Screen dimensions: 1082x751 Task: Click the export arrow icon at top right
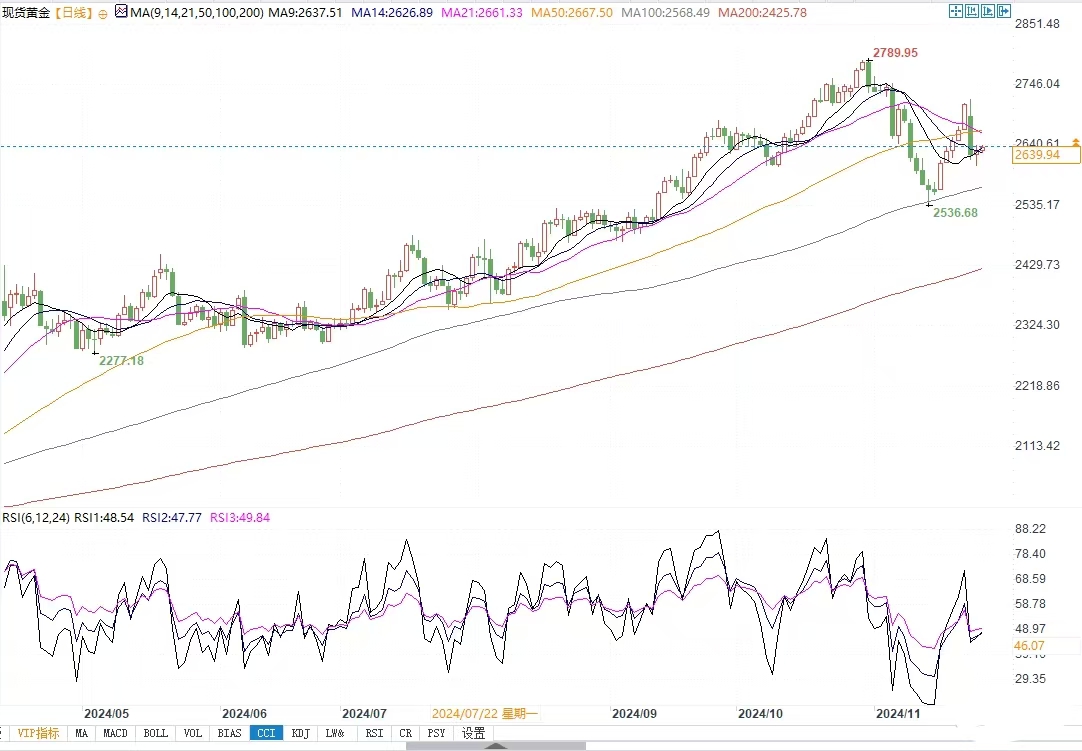pos(1004,11)
